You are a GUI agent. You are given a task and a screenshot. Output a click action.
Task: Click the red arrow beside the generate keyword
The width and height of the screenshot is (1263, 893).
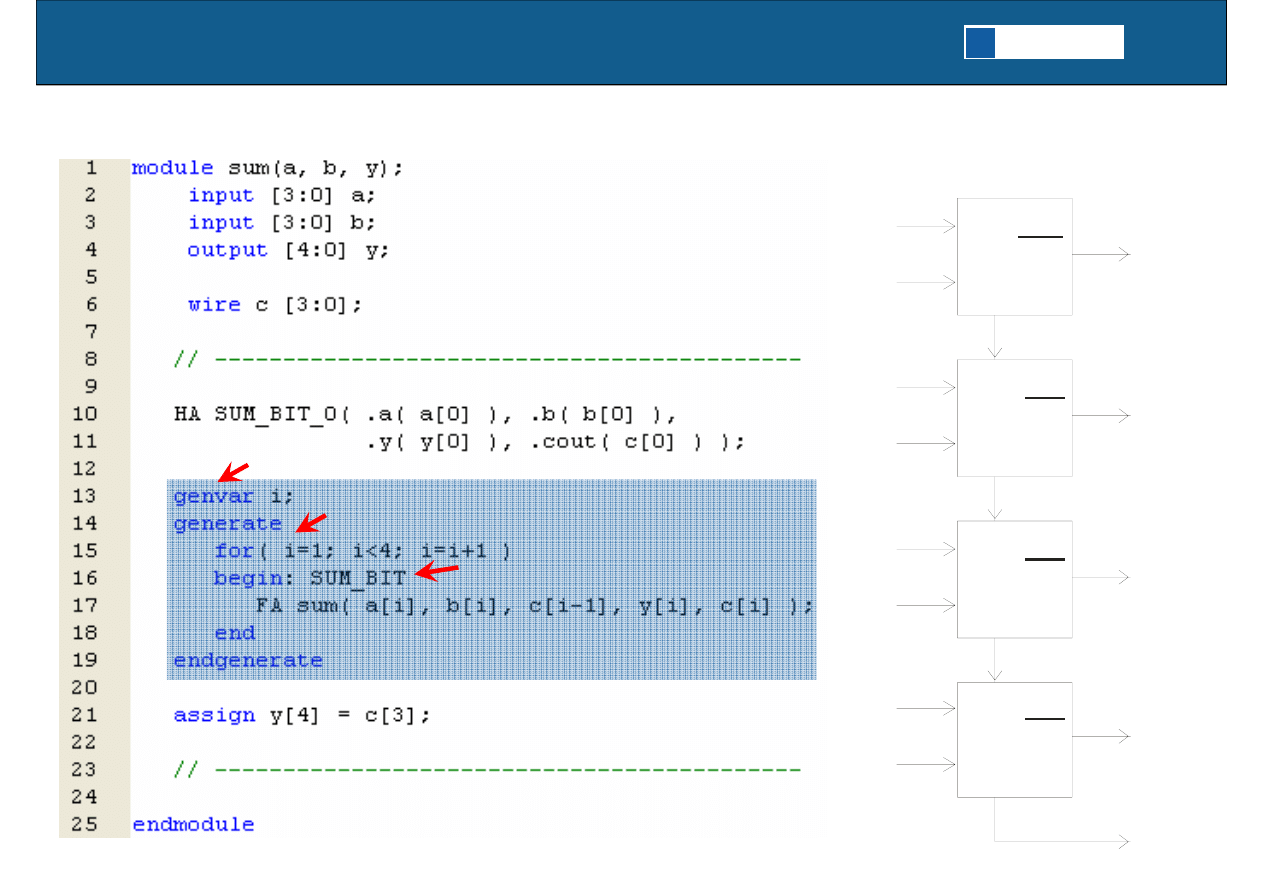(311, 523)
